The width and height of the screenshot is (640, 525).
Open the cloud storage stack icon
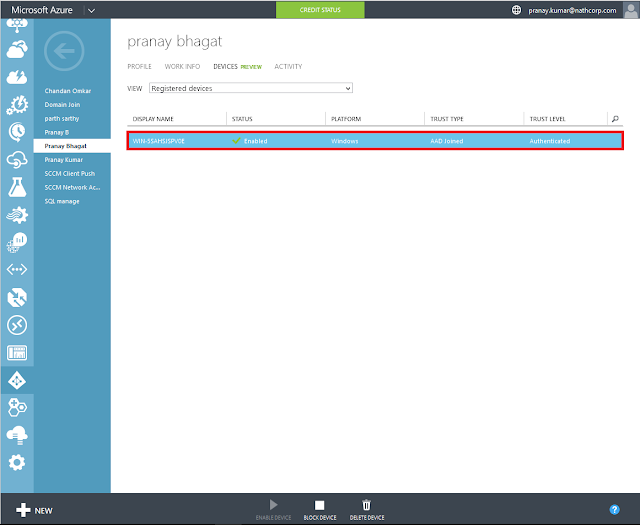point(17,435)
